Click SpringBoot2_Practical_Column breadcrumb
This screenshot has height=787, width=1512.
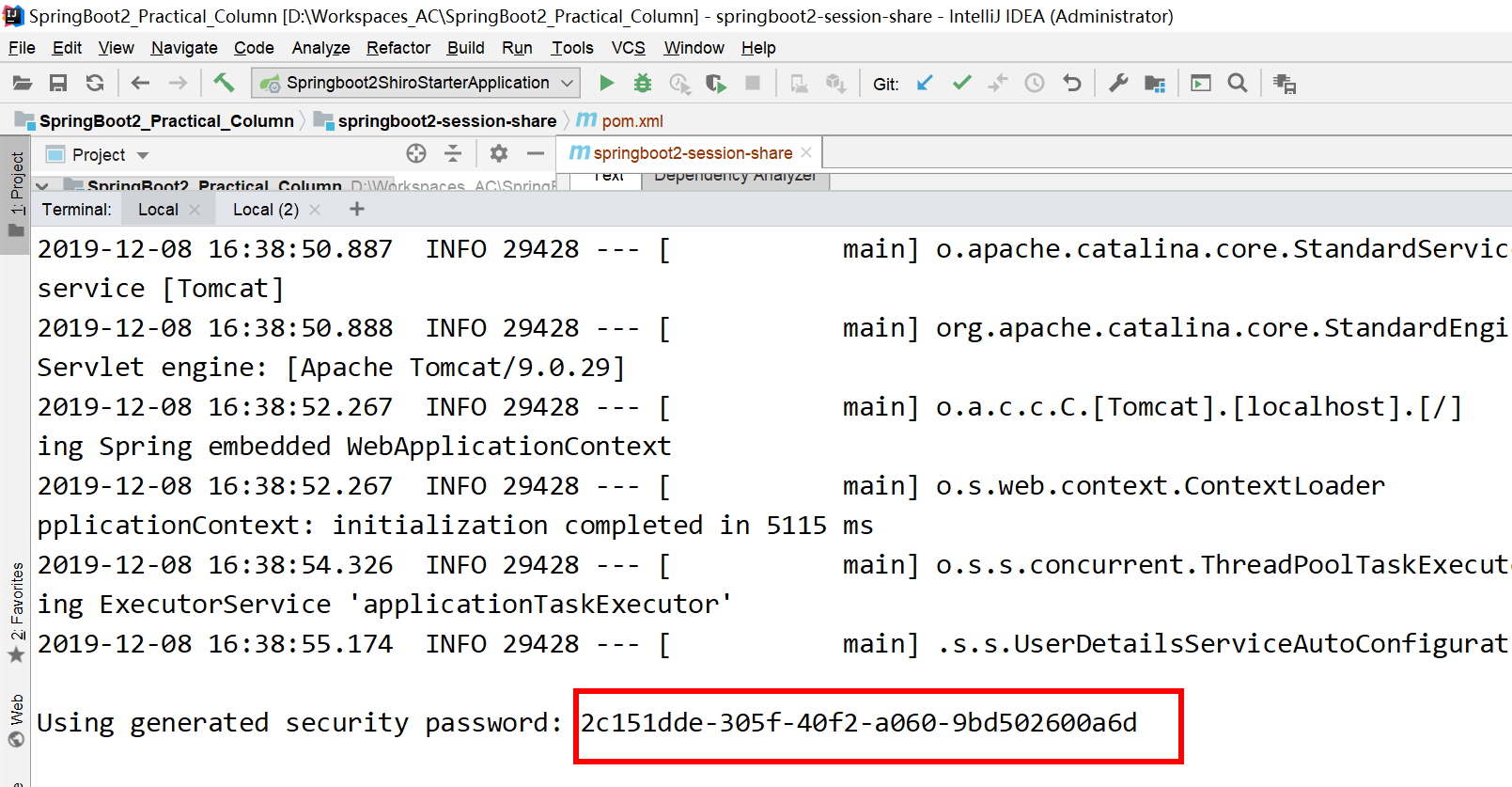(x=155, y=121)
